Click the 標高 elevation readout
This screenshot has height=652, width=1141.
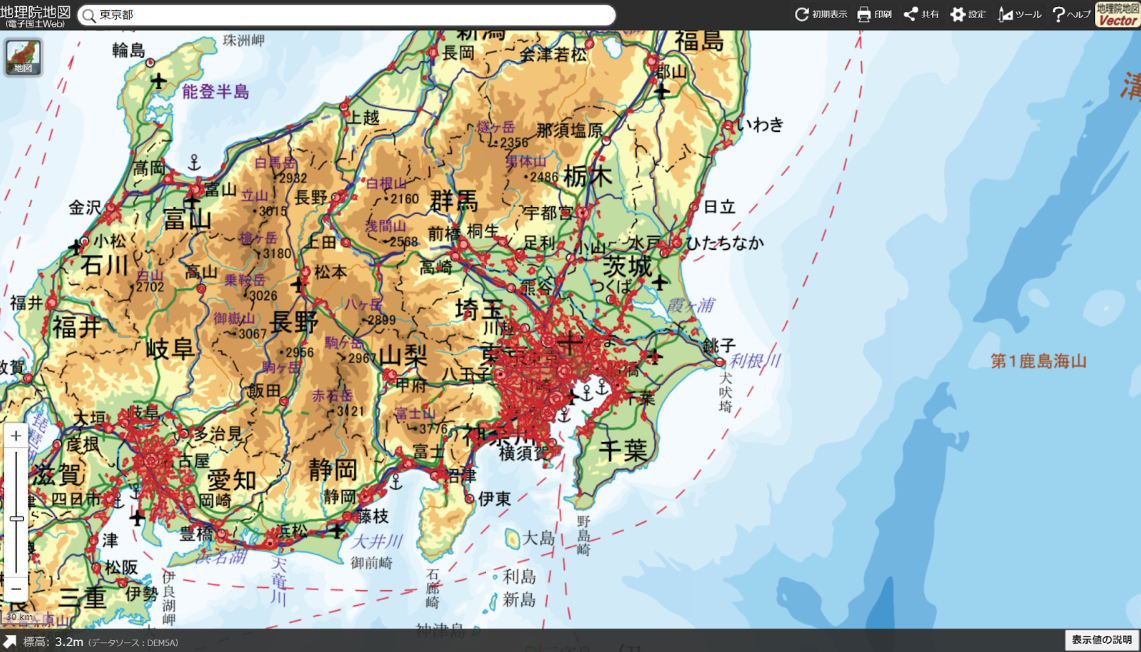click(x=36, y=644)
